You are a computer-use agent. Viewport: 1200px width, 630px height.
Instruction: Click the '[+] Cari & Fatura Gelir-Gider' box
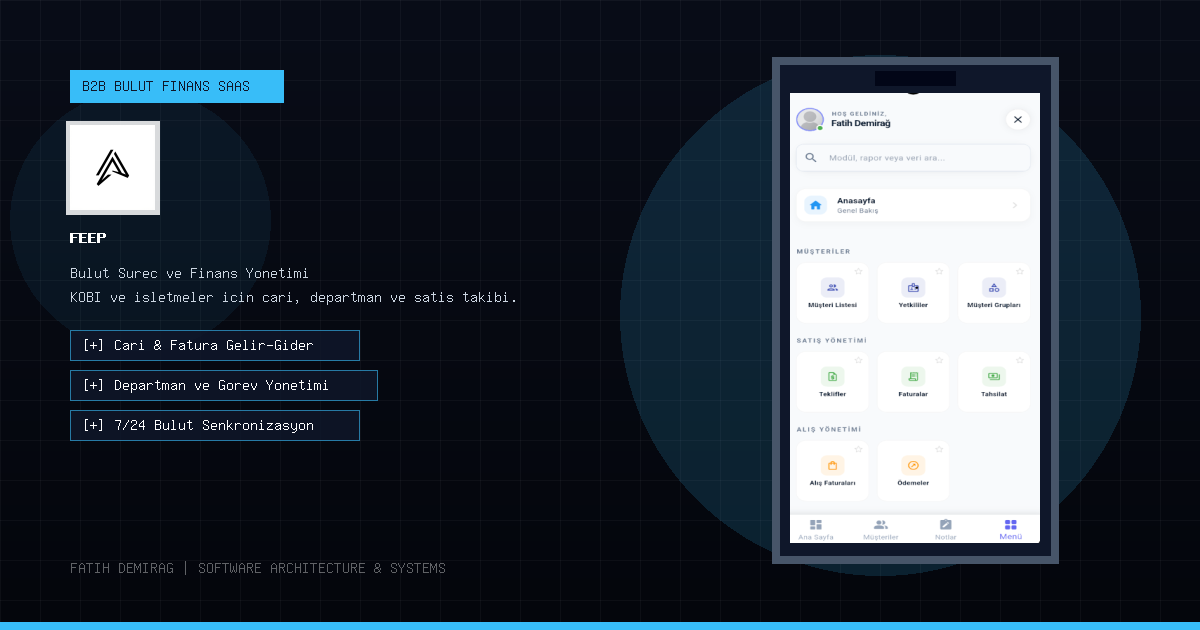coord(215,345)
